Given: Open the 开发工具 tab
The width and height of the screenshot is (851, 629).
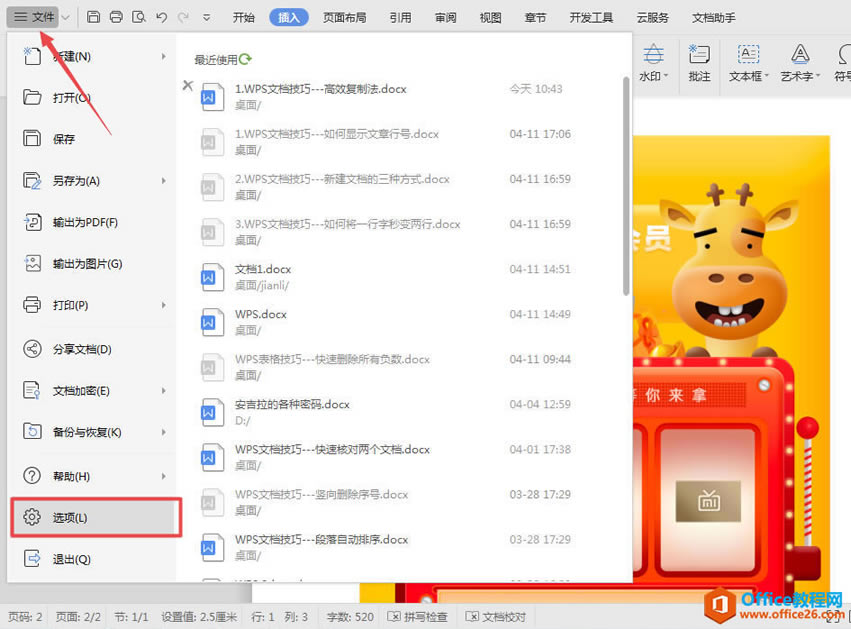Looking at the screenshot, I should point(591,17).
